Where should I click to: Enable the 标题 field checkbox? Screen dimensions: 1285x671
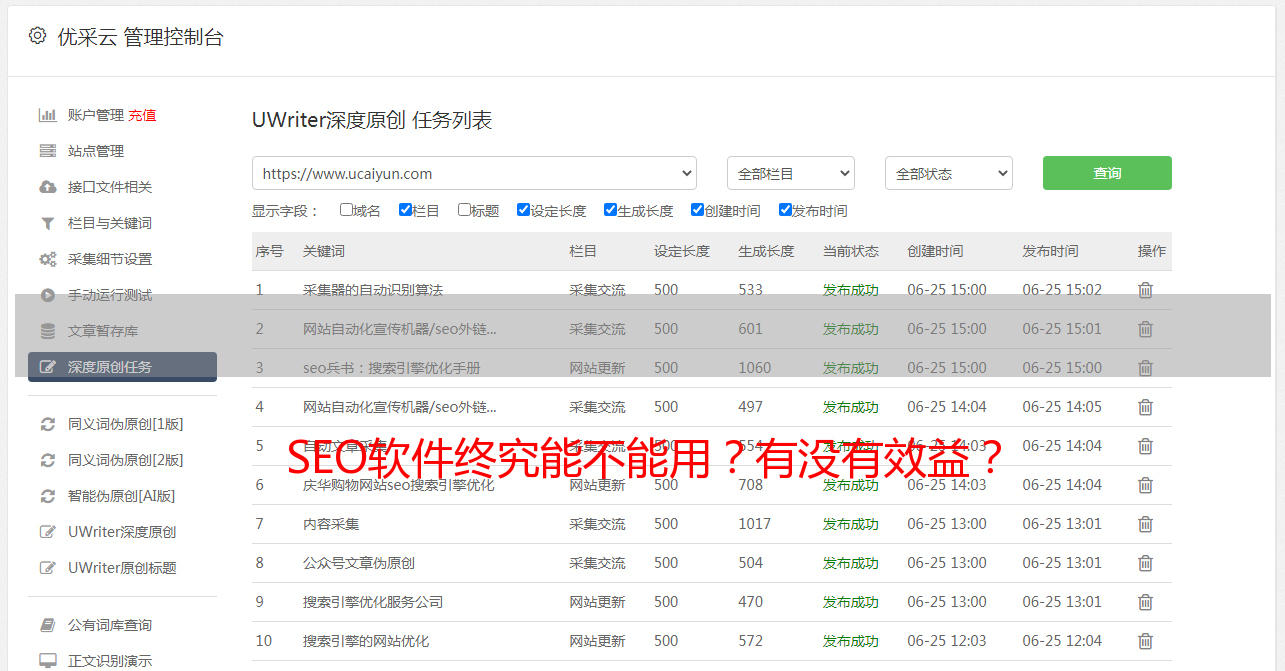click(x=464, y=210)
